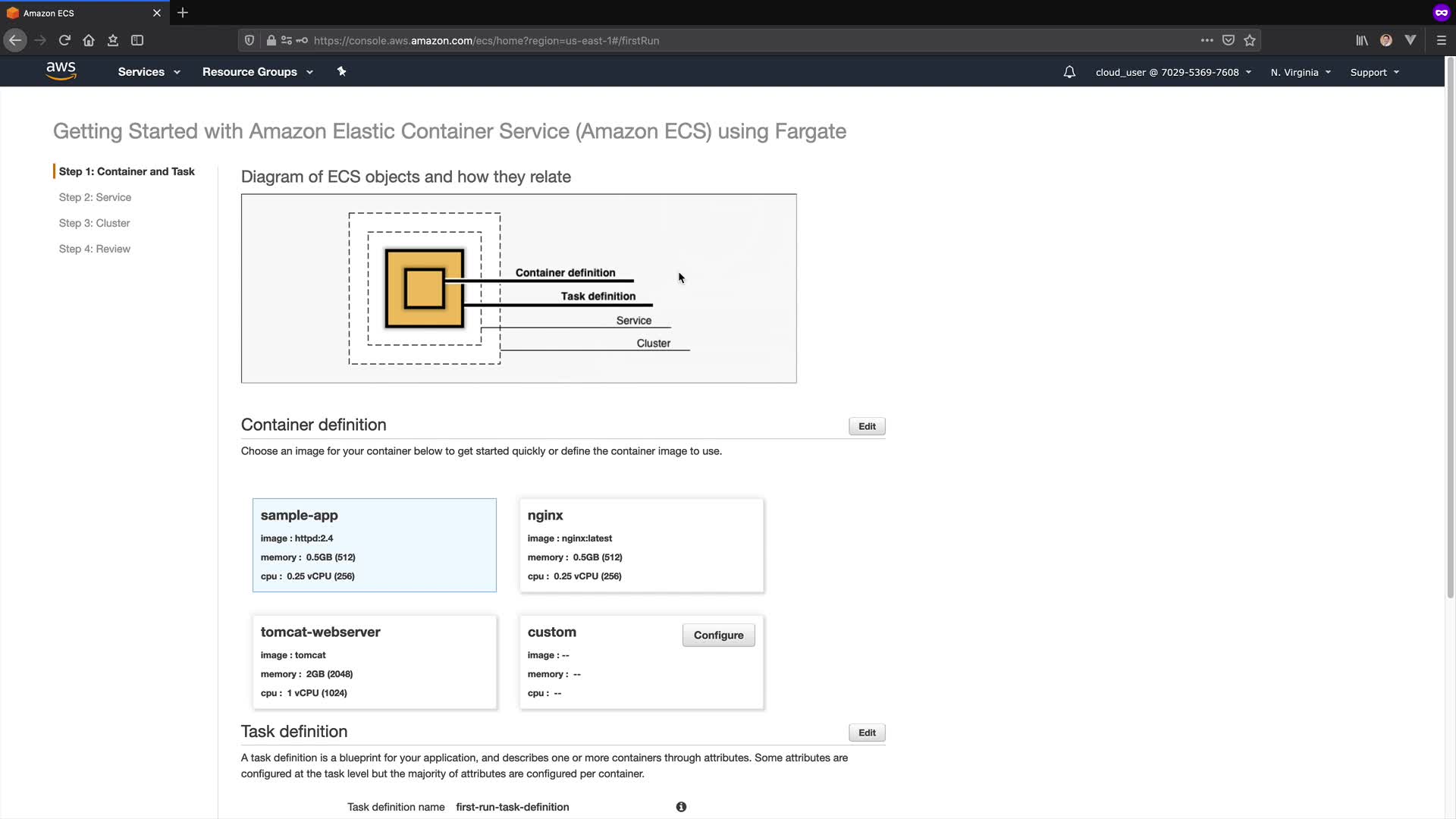
Task: Select the sample-app container option
Action: pos(375,544)
